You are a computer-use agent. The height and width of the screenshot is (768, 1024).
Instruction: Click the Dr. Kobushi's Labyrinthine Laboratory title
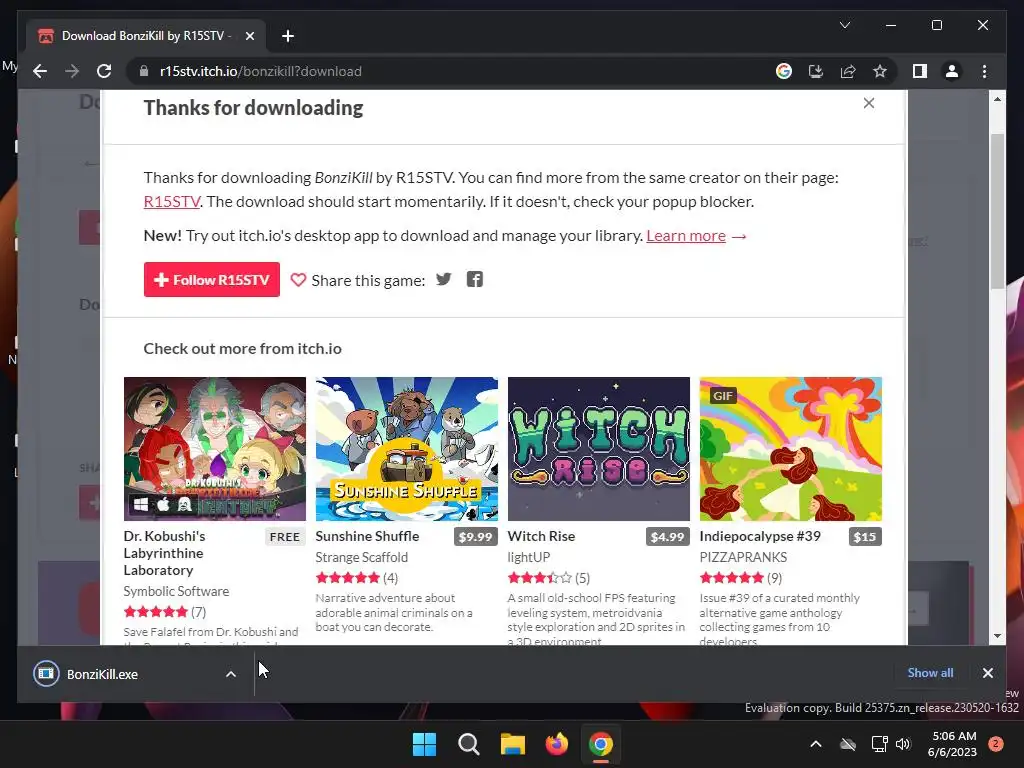click(164, 553)
